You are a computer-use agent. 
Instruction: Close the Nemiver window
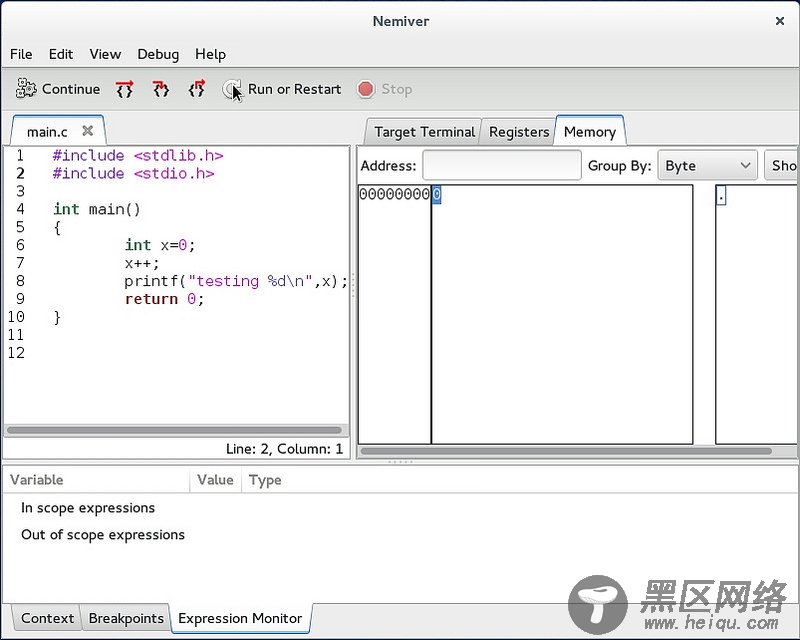(x=780, y=21)
